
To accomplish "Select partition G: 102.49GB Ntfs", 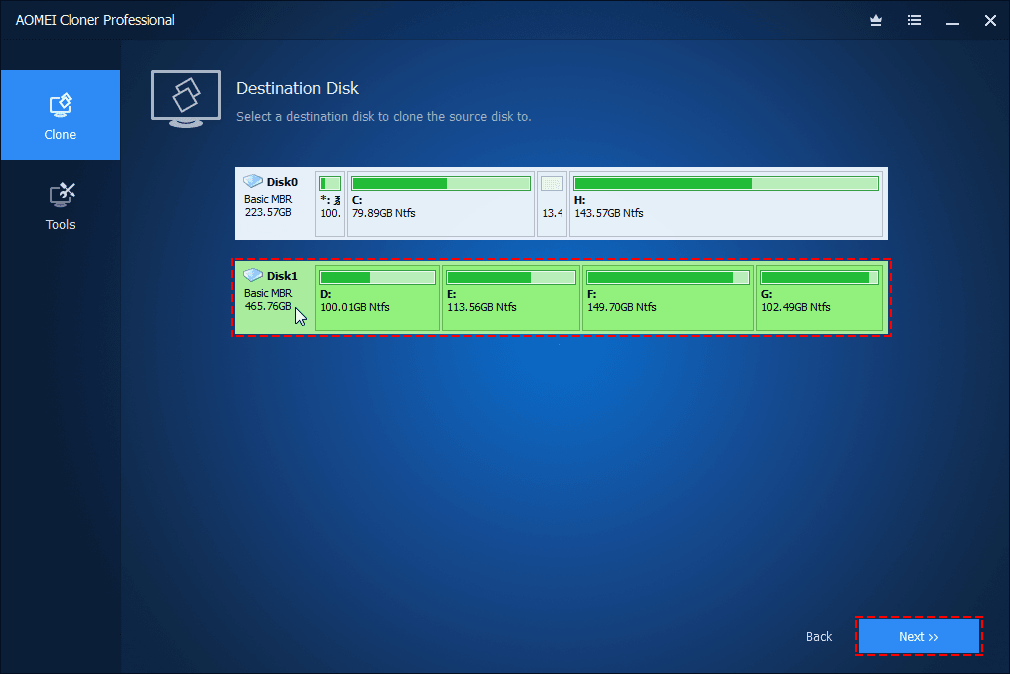I will (x=819, y=298).
